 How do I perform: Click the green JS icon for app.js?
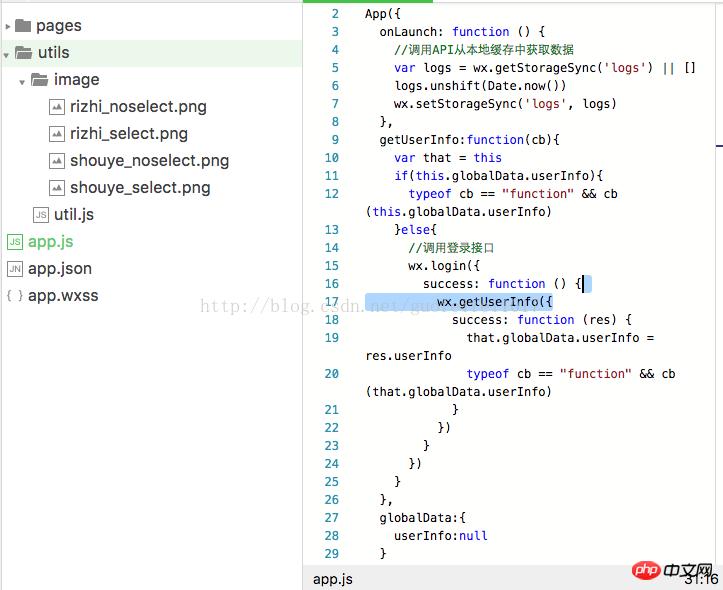pos(15,242)
